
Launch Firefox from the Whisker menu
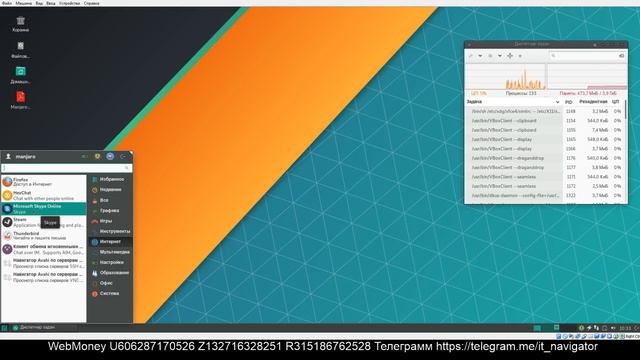[x=44, y=182]
